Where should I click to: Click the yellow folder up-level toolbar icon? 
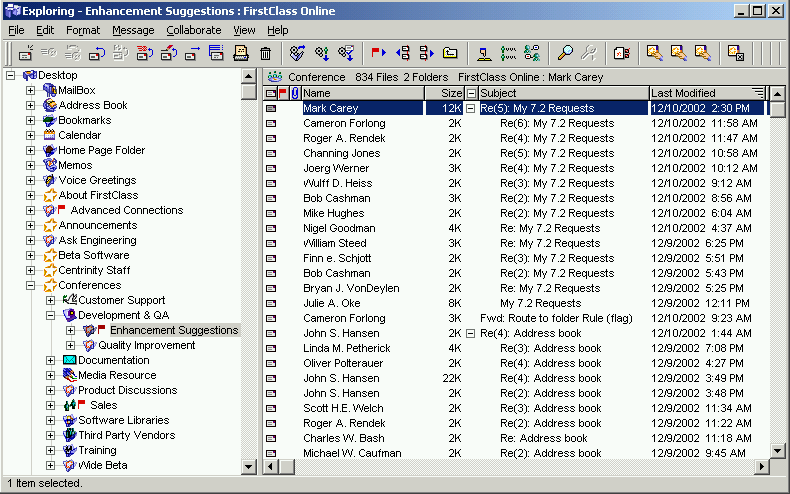click(x=450, y=52)
